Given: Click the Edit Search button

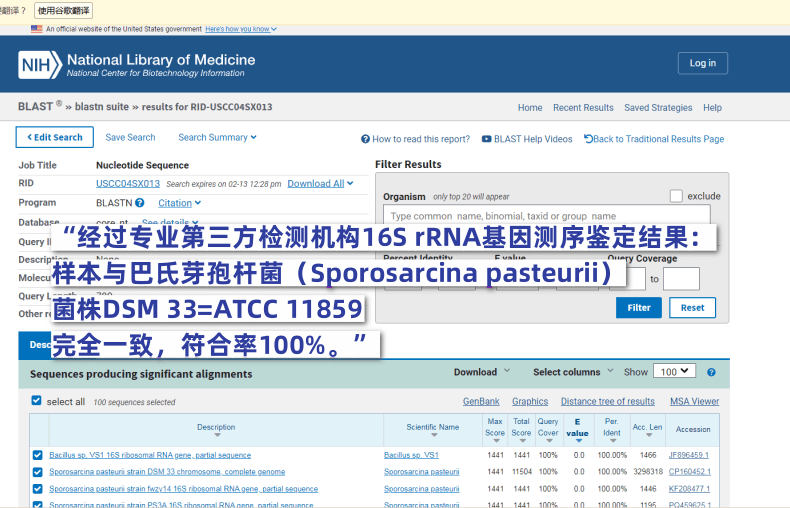Looking at the screenshot, I should tap(54, 137).
